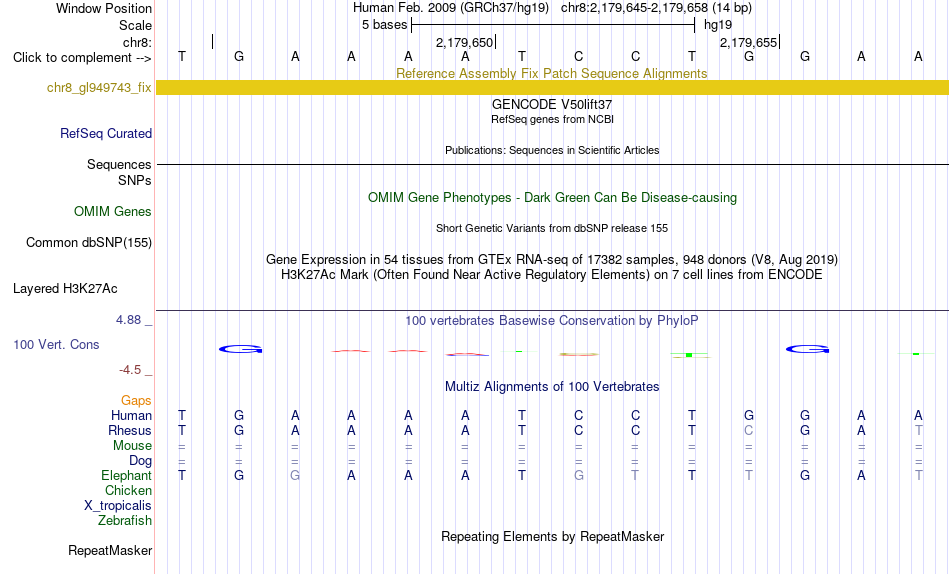Click the 2,179,655 position marker
Image resolution: width=950 pixels, height=574 pixels.
tap(748, 42)
